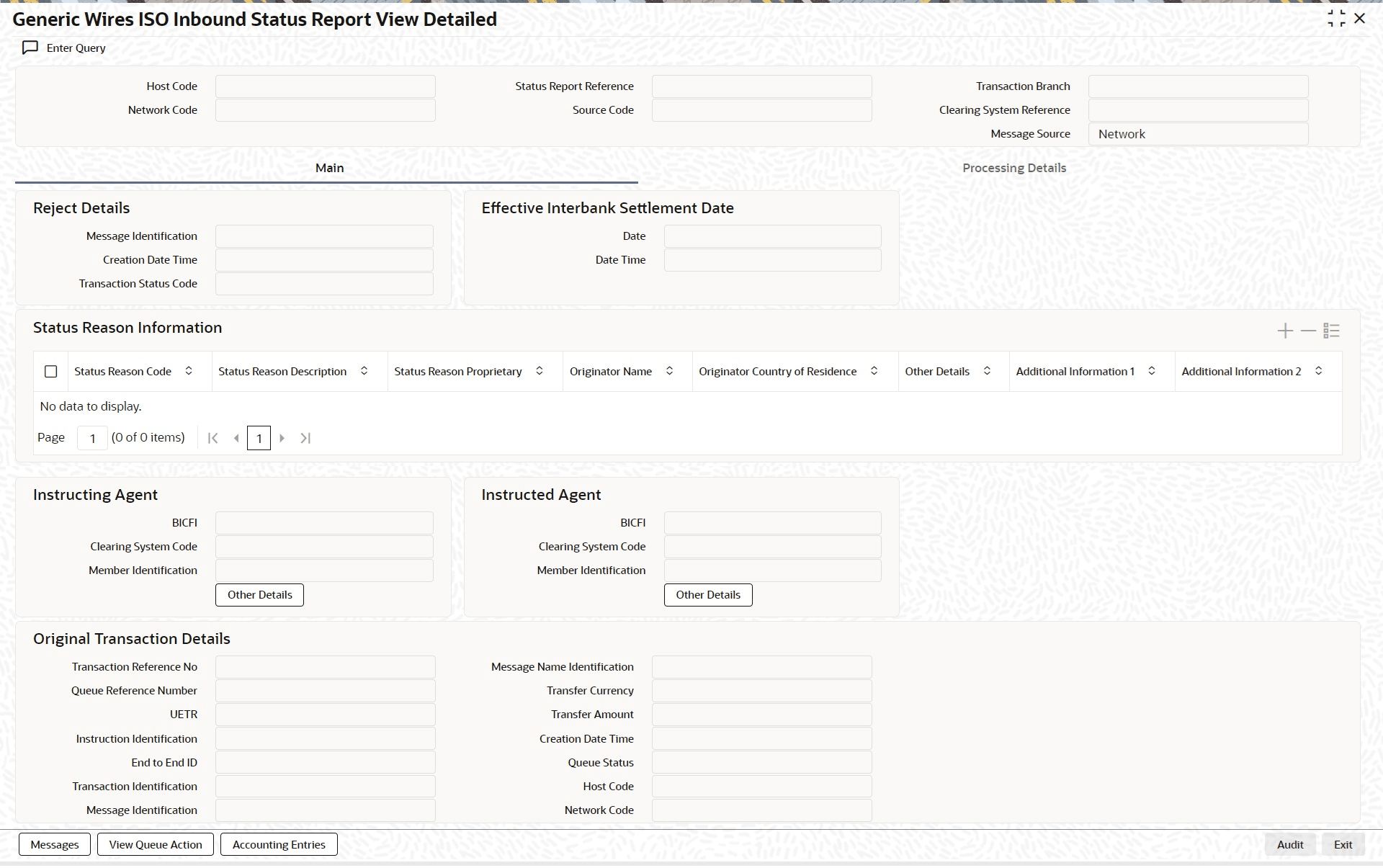Click the Status Report Reference input field
This screenshot has height=868, width=1383.
pos(761,86)
